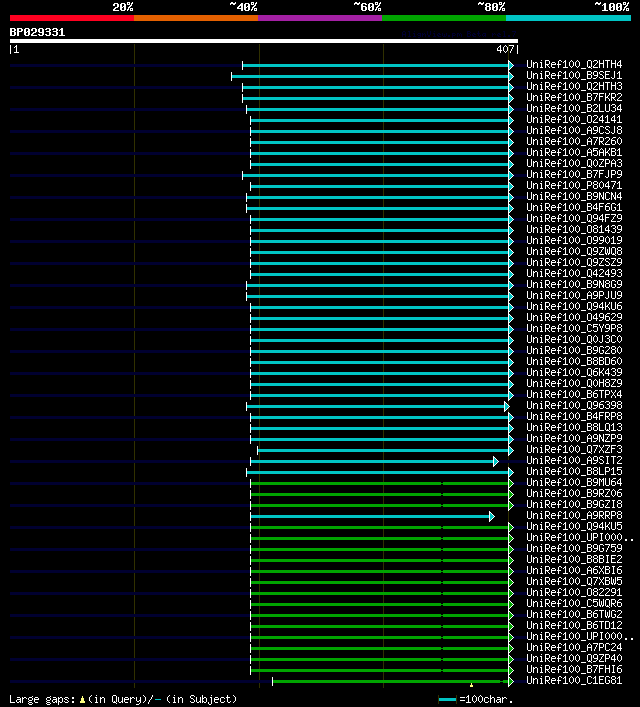Click the cyan ~100% legend color segment
The image size is (640, 707).
coord(568,18)
